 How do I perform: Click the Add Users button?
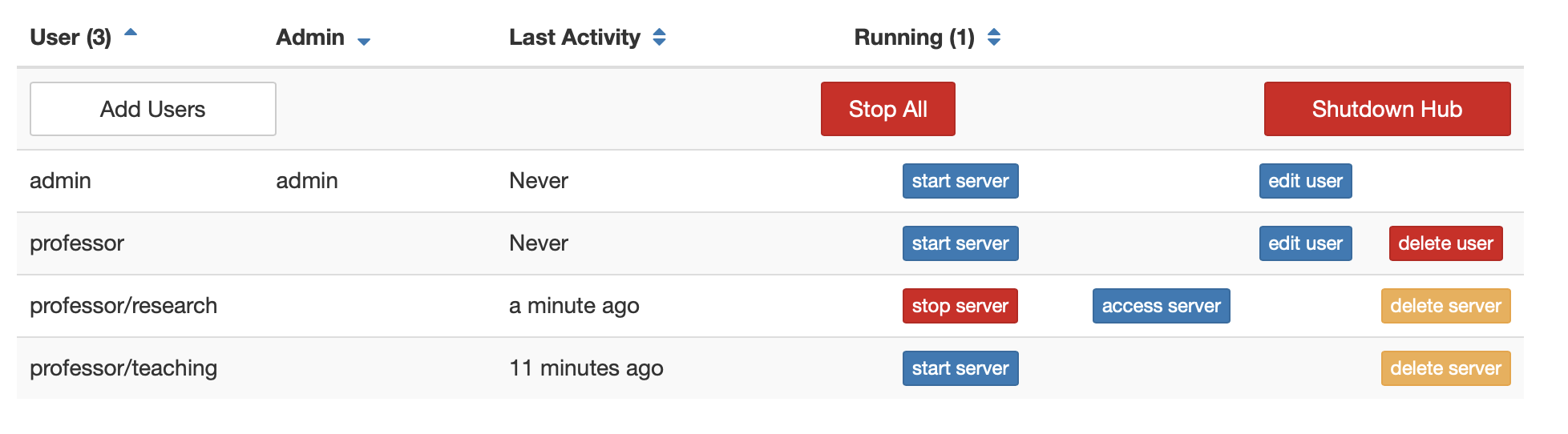(153, 109)
